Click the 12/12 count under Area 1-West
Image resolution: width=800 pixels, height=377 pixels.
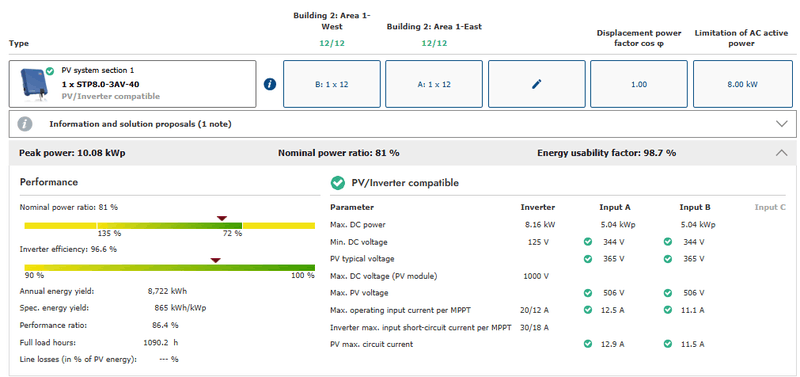(x=332, y=43)
